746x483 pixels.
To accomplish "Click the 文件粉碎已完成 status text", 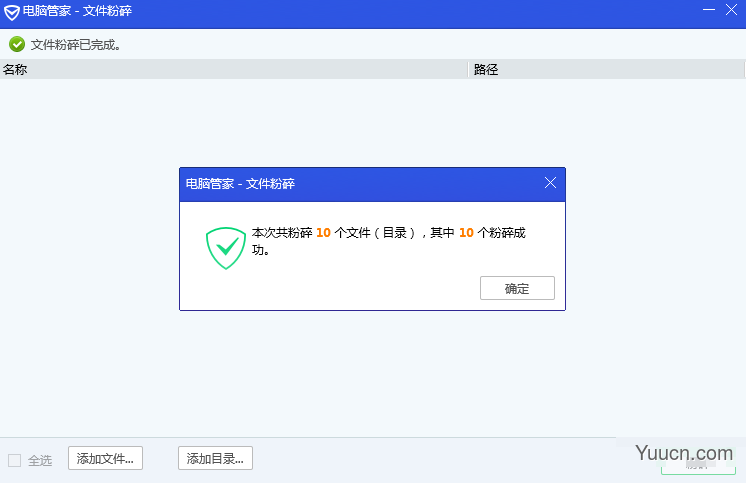I will click(76, 45).
